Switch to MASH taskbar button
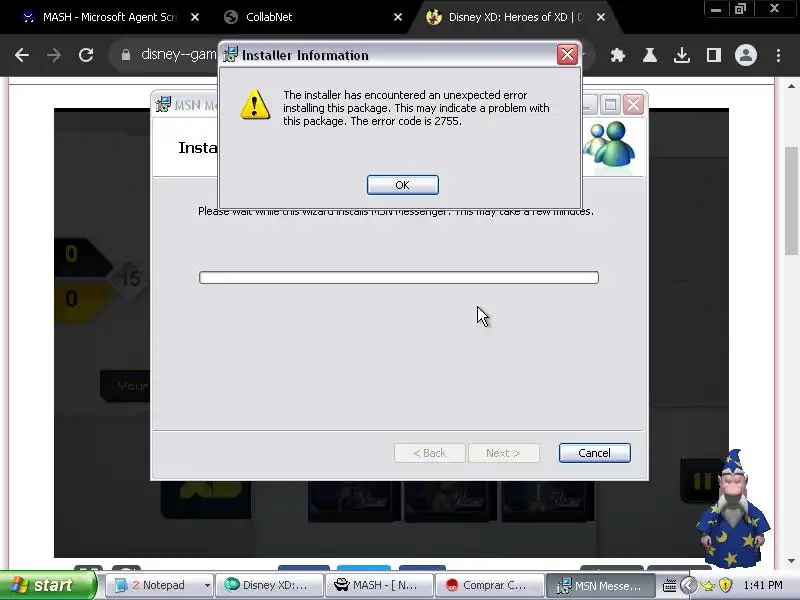 click(379, 585)
